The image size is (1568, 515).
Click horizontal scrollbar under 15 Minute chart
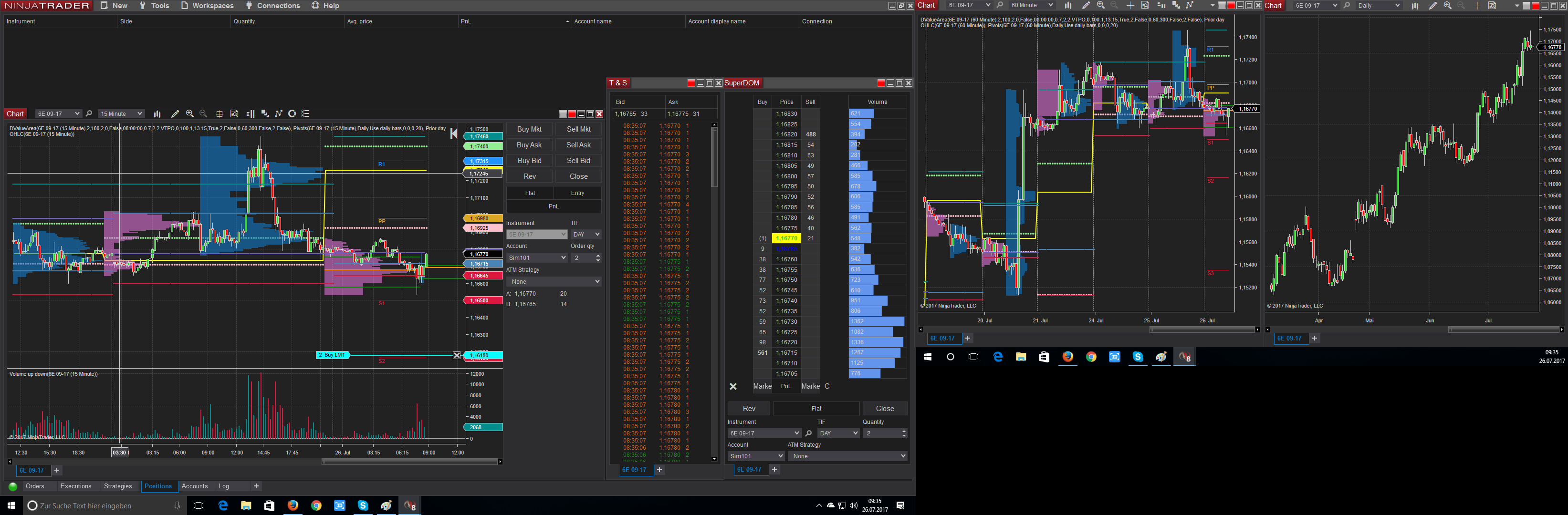pyautogui.click(x=409, y=462)
